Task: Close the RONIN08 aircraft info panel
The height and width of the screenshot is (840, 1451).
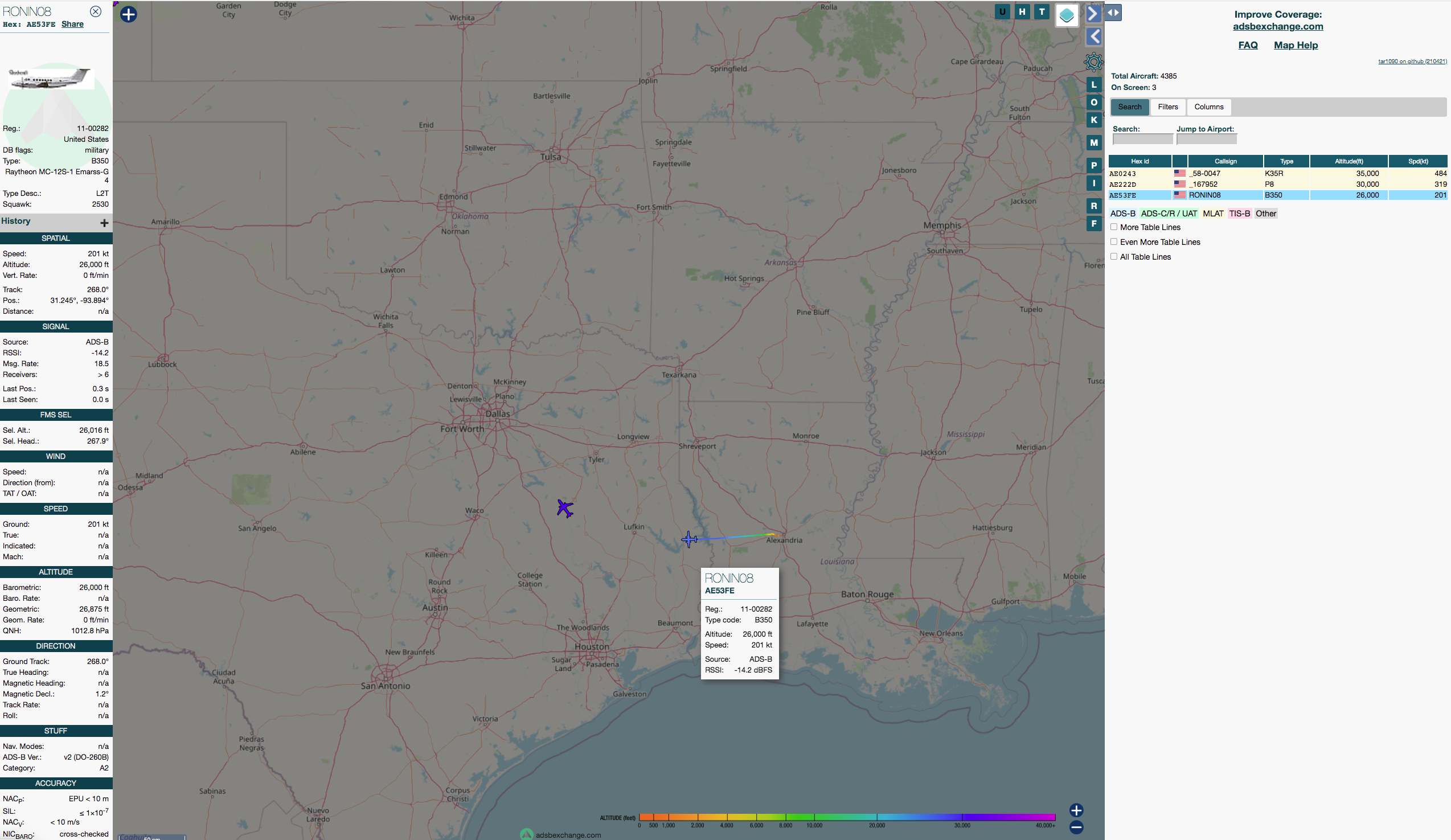Action: [96, 11]
